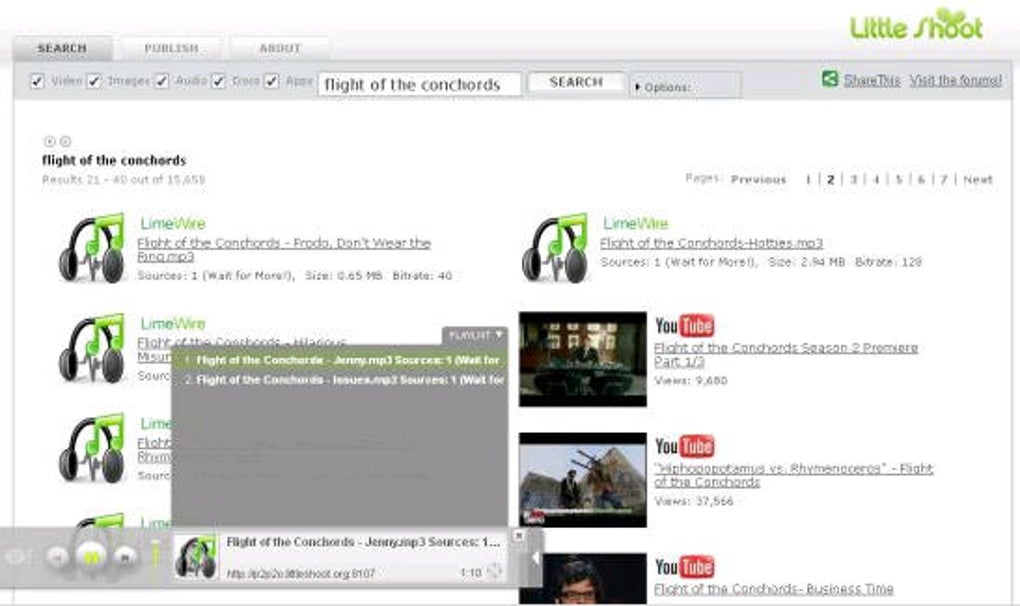Click the ShareThis green icon
Screen dimensions: 1020x606
[829, 79]
